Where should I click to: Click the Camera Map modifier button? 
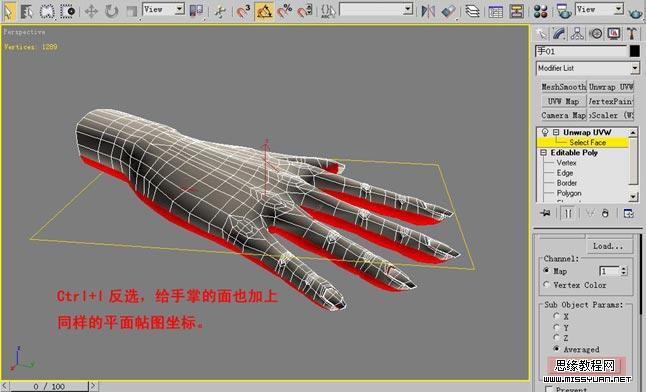coord(563,115)
